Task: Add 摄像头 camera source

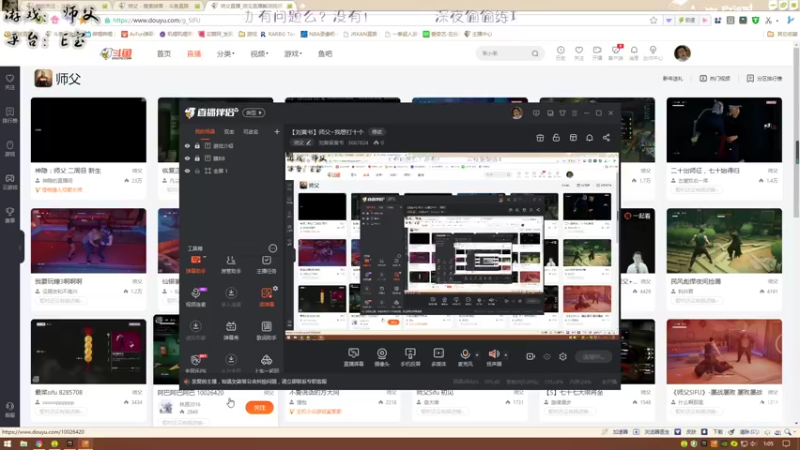Action: (x=382, y=357)
